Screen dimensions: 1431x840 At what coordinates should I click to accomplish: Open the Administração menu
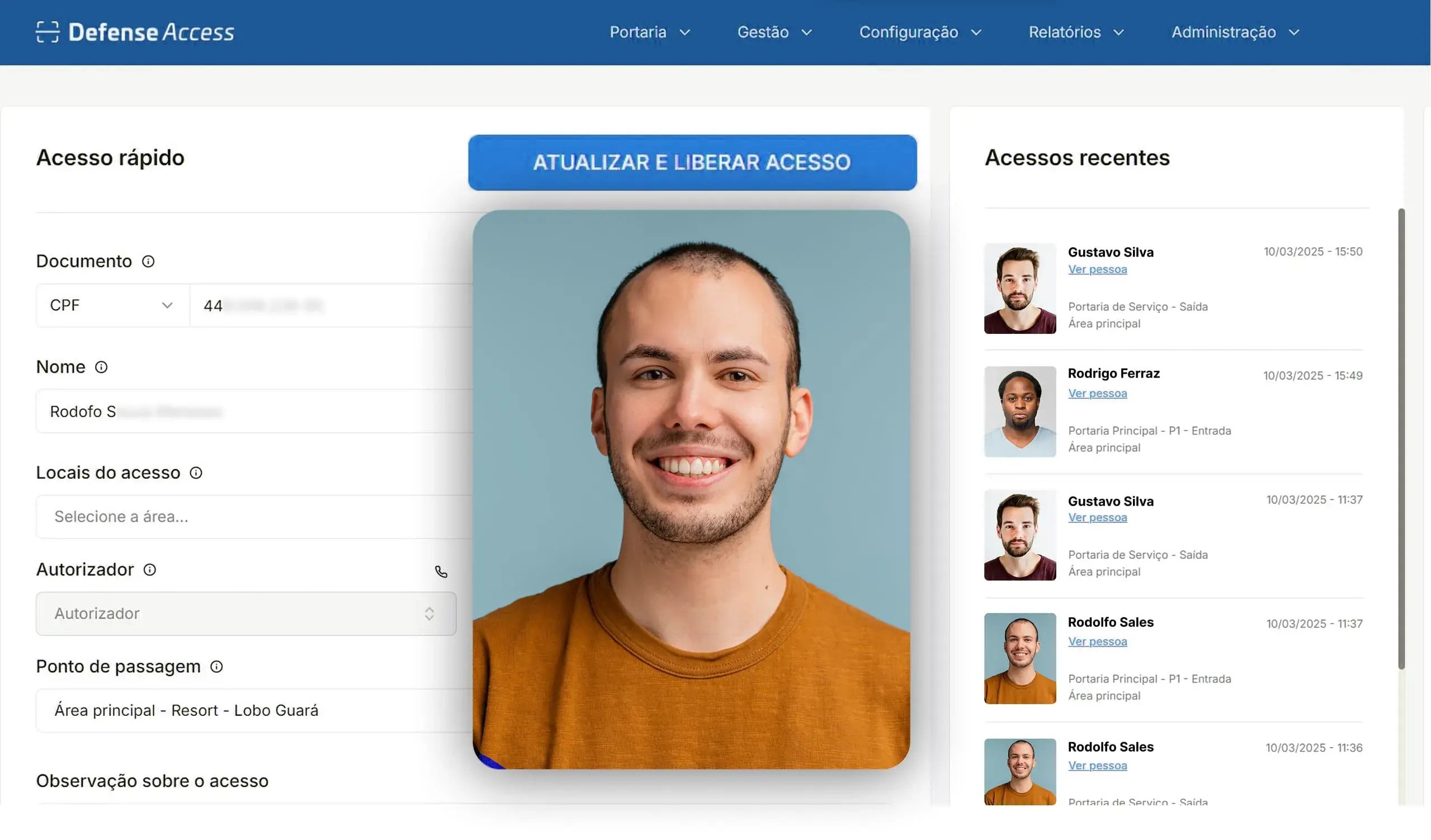coord(1235,32)
